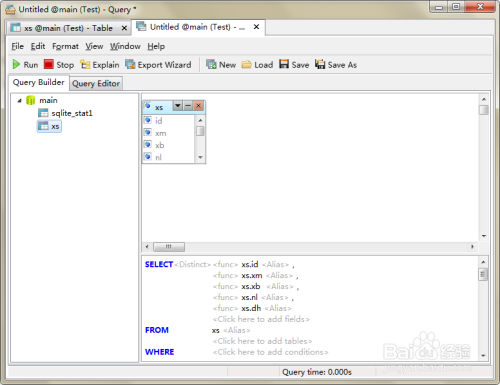
Task: Select the xs.nl field in the SELECT list
Action: click(250, 297)
